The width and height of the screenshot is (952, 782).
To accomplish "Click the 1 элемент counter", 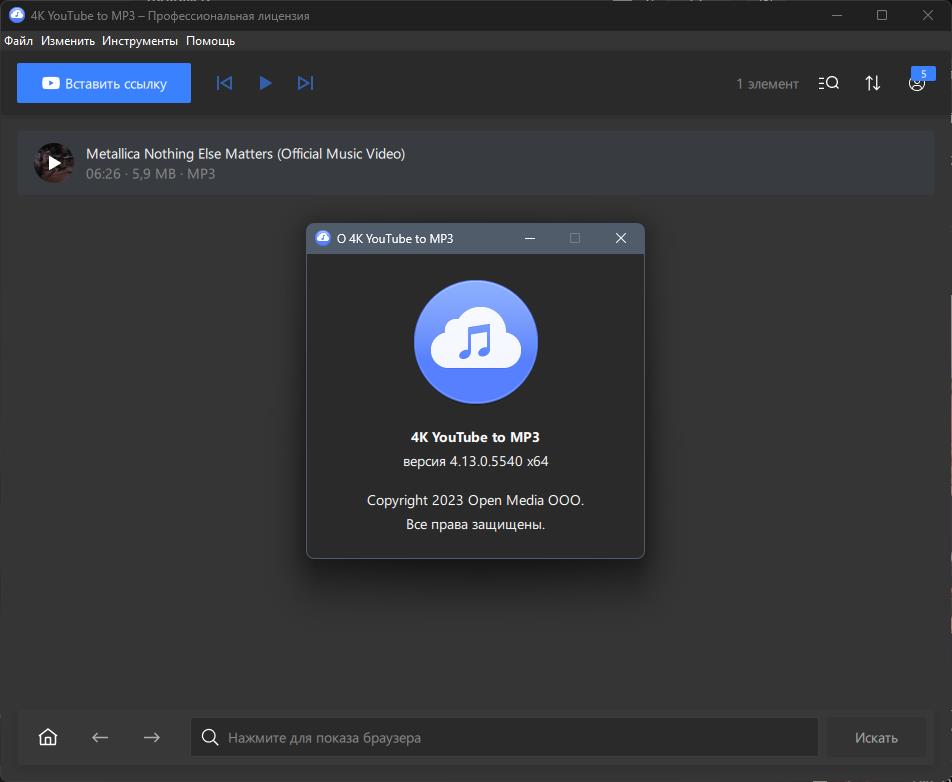I will 767,84.
